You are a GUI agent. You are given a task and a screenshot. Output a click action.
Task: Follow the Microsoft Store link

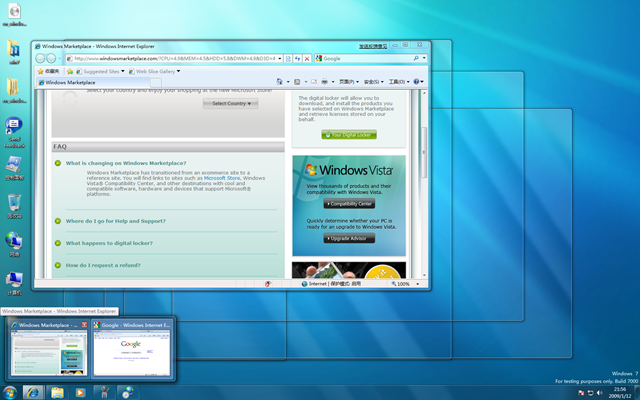[x=222, y=178]
